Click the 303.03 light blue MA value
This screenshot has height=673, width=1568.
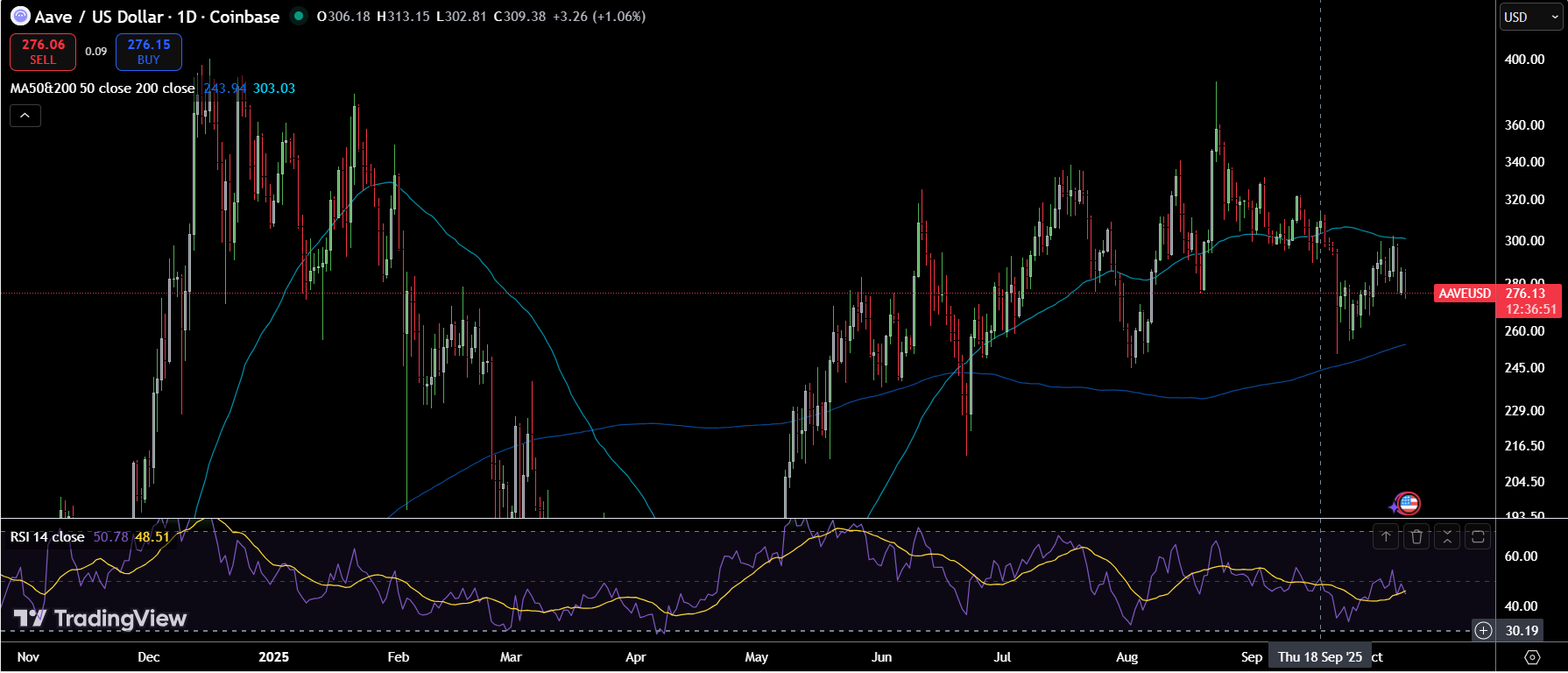(274, 89)
